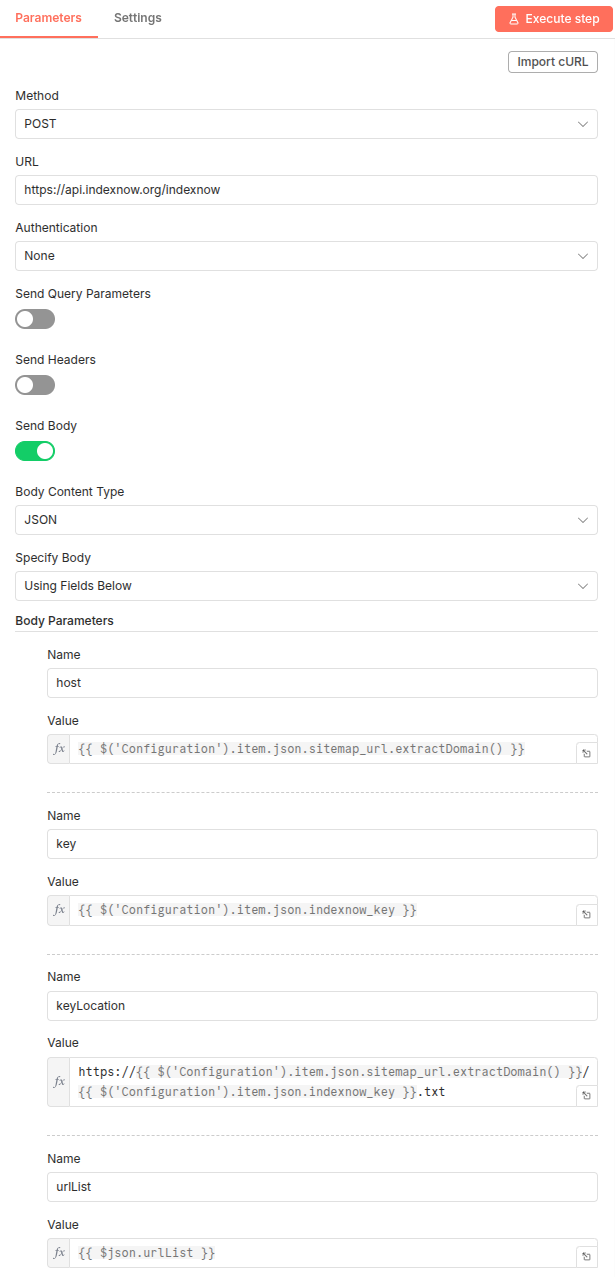
Task: Click the fx icon beside the key value
Action: coord(59,910)
